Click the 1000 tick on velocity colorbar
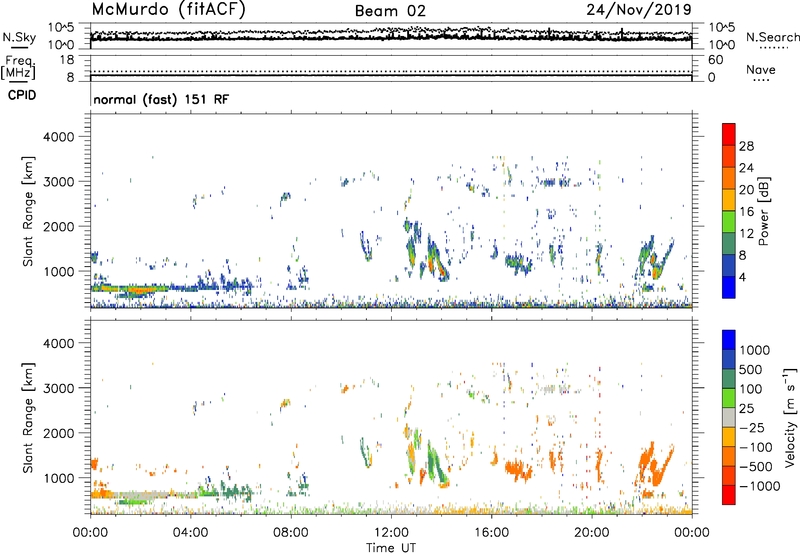The image size is (800, 554). (755, 350)
